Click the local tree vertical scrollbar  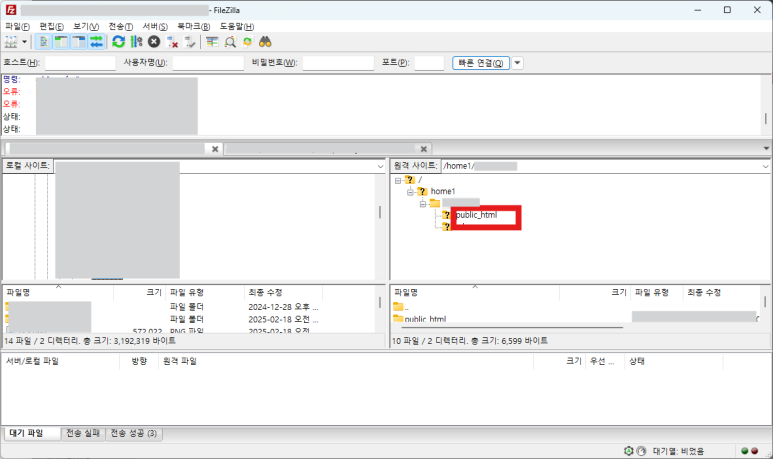tap(380, 212)
